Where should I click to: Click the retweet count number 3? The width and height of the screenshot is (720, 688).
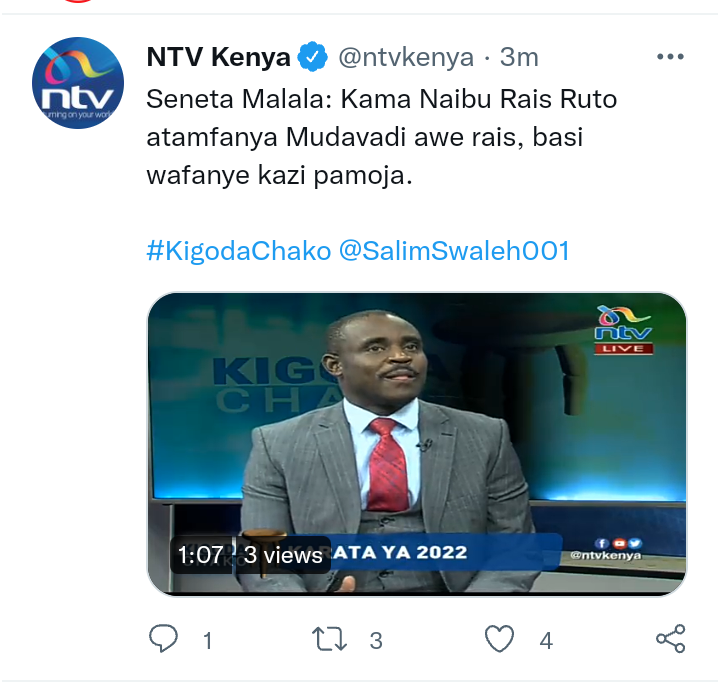click(376, 641)
